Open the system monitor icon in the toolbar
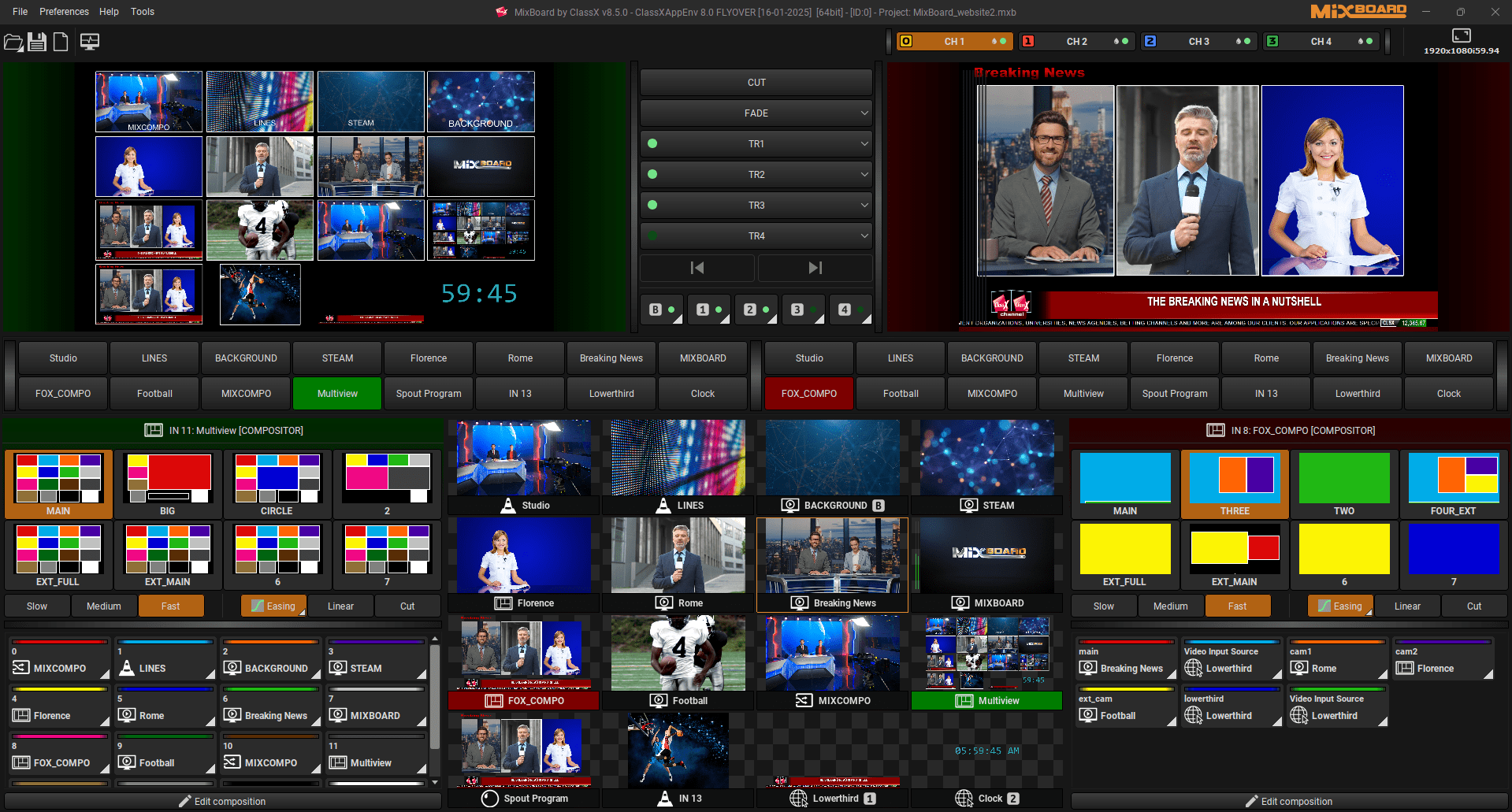Screen dimensions: 1512x812 (90, 42)
